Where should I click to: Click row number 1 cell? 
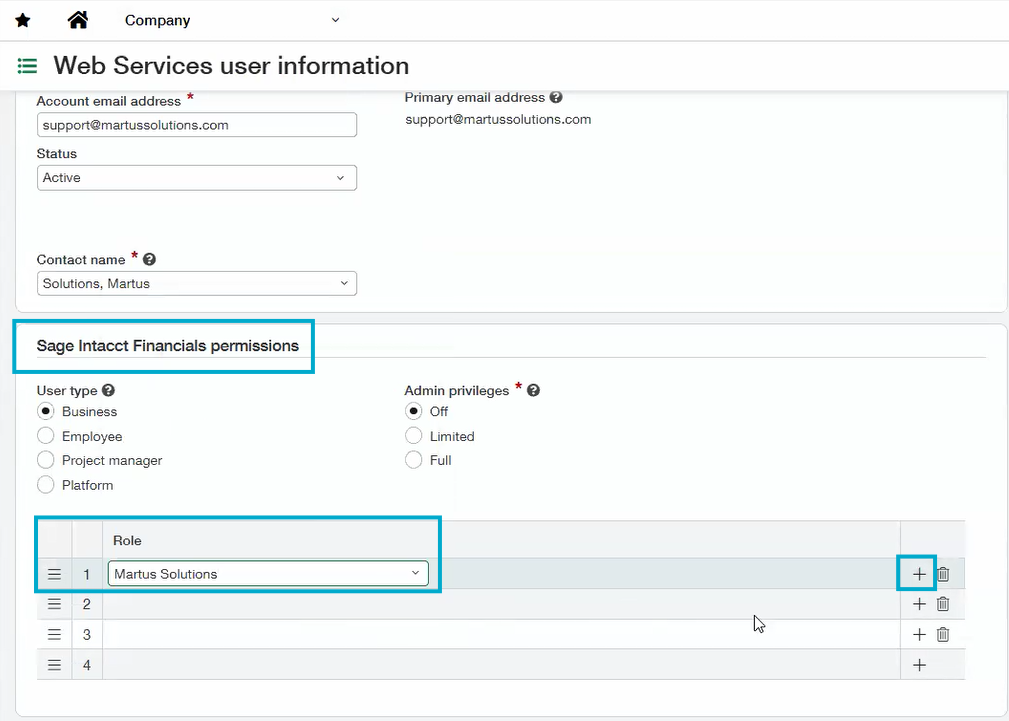[87, 574]
